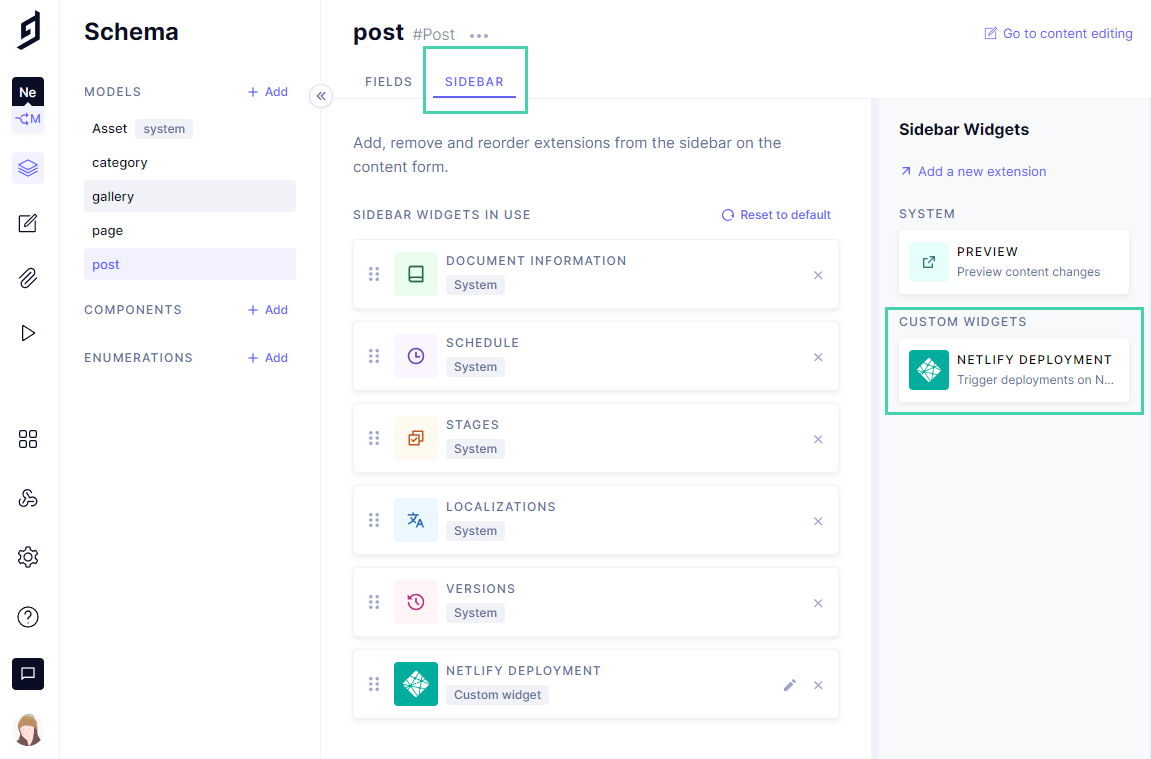Open the Help question mark icon
The width and height of the screenshot is (1151, 759).
point(27,617)
